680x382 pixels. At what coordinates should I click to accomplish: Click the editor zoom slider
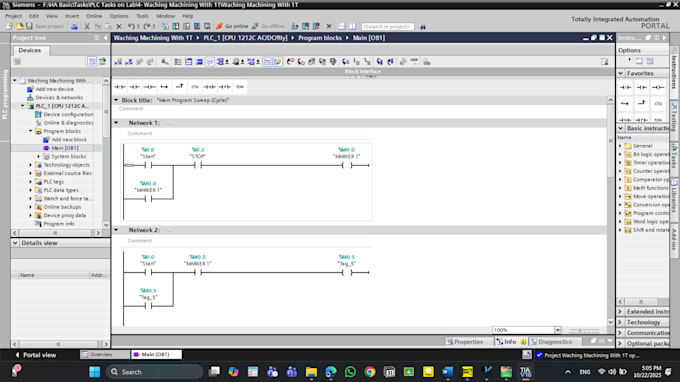pos(583,330)
